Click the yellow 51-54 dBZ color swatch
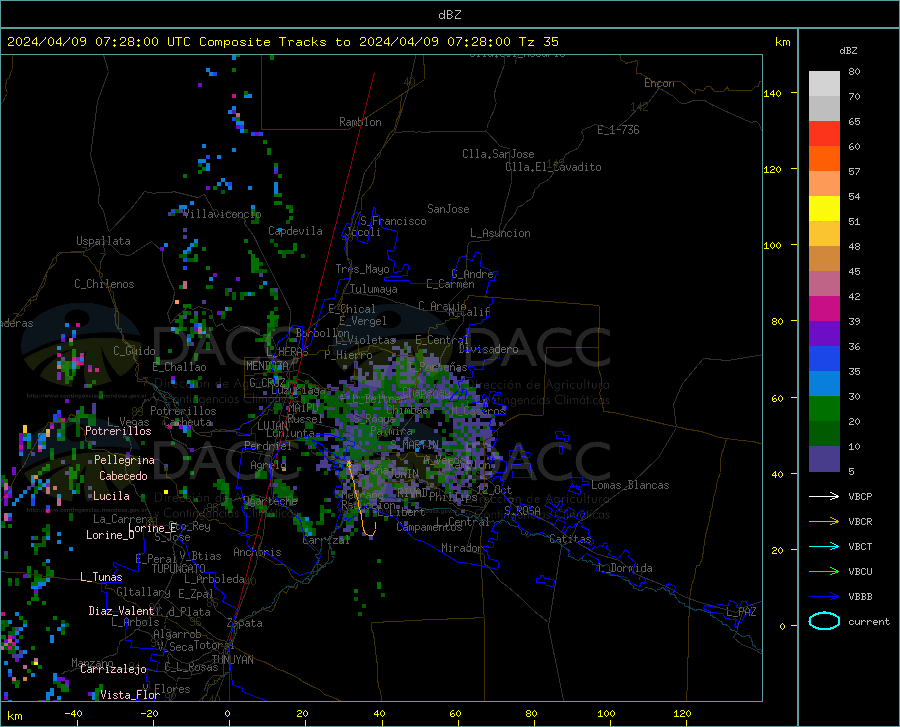Image resolution: width=900 pixels, height=727 pixels. [x=824, y=209]
